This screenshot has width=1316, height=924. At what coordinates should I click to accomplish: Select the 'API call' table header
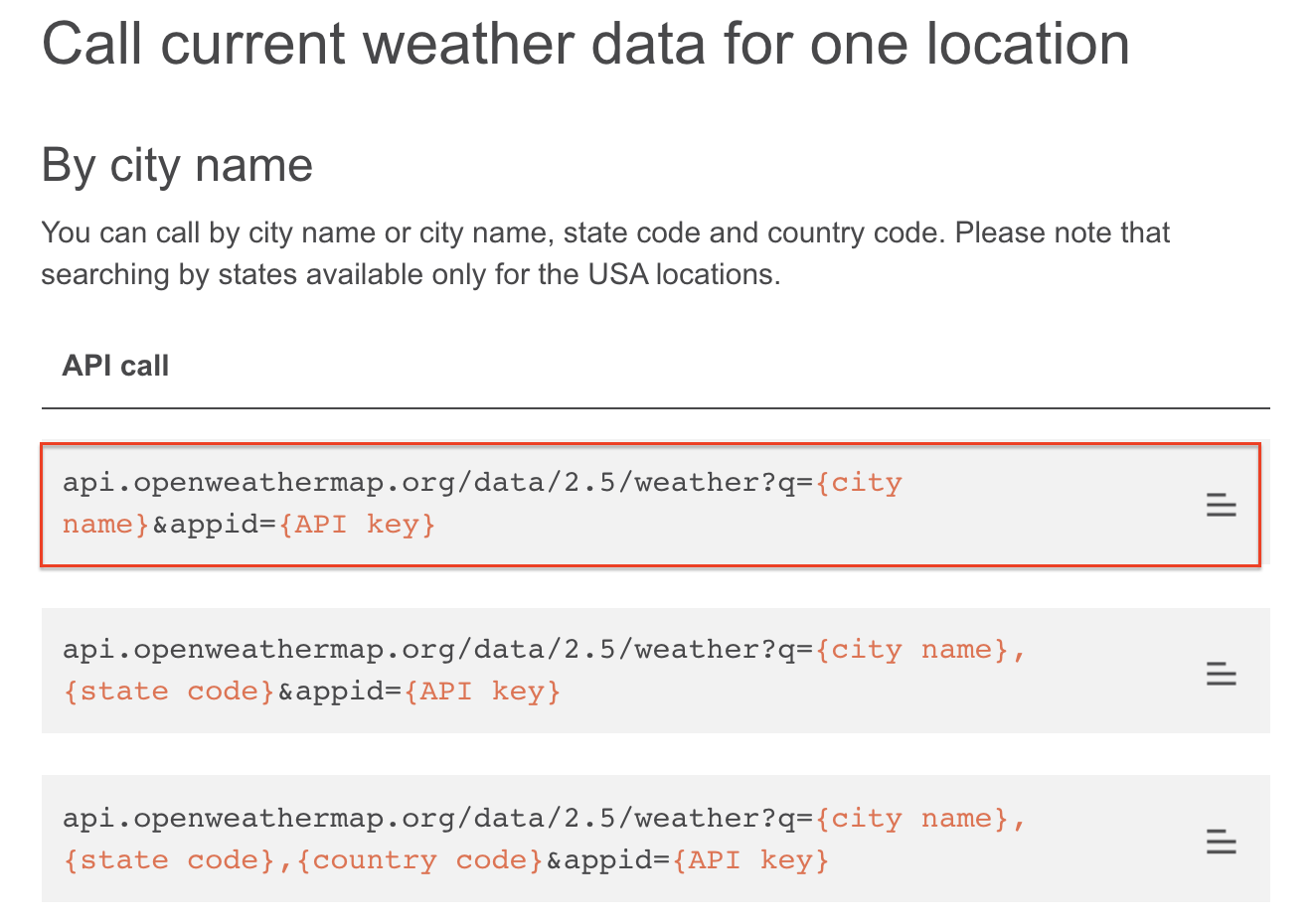click(x=115, y=366)
